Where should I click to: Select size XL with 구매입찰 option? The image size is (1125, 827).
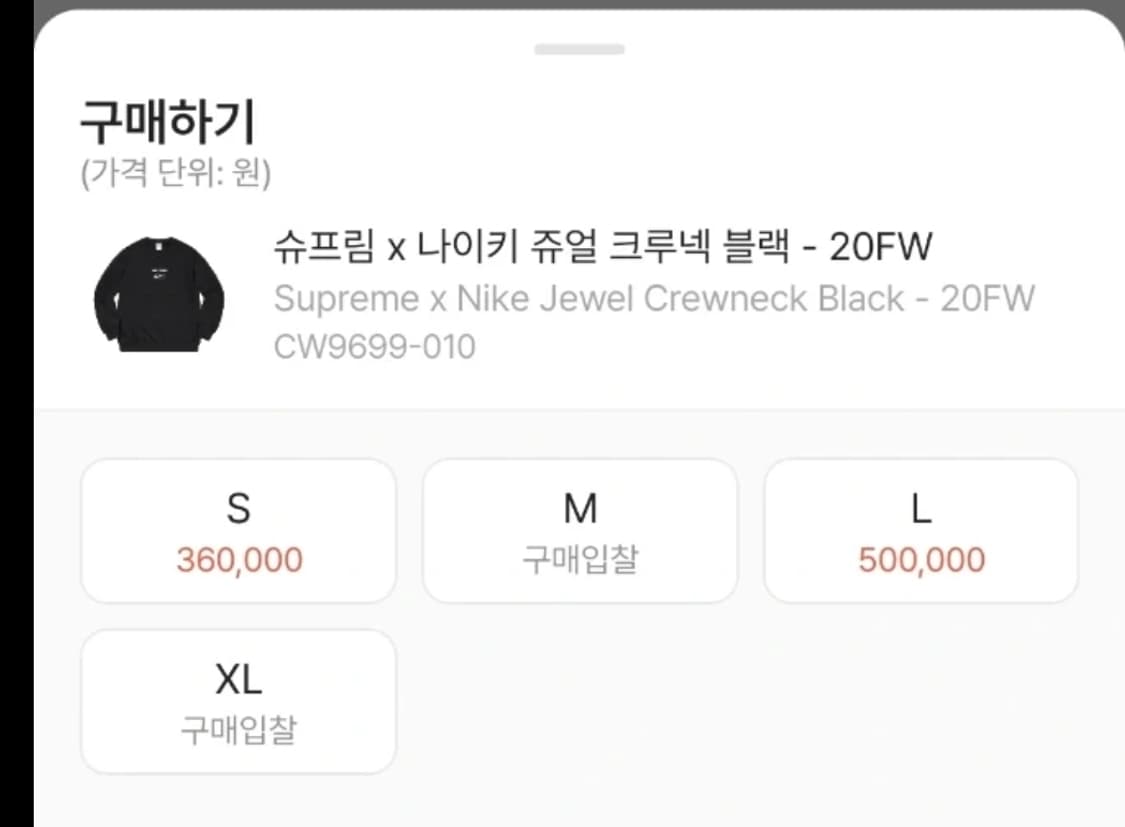click(237, 701)
